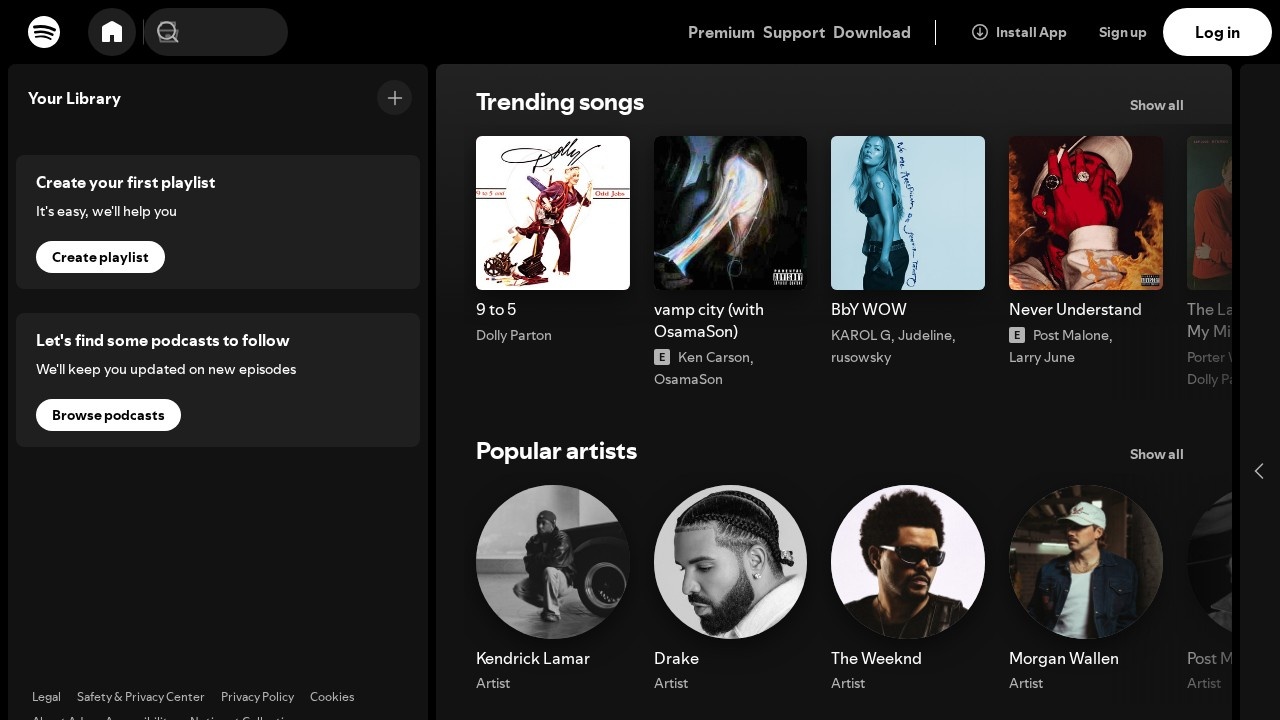Show all Trending songs
Viewport: 1280px width, 720px height.
click(x=1156, y=105)
